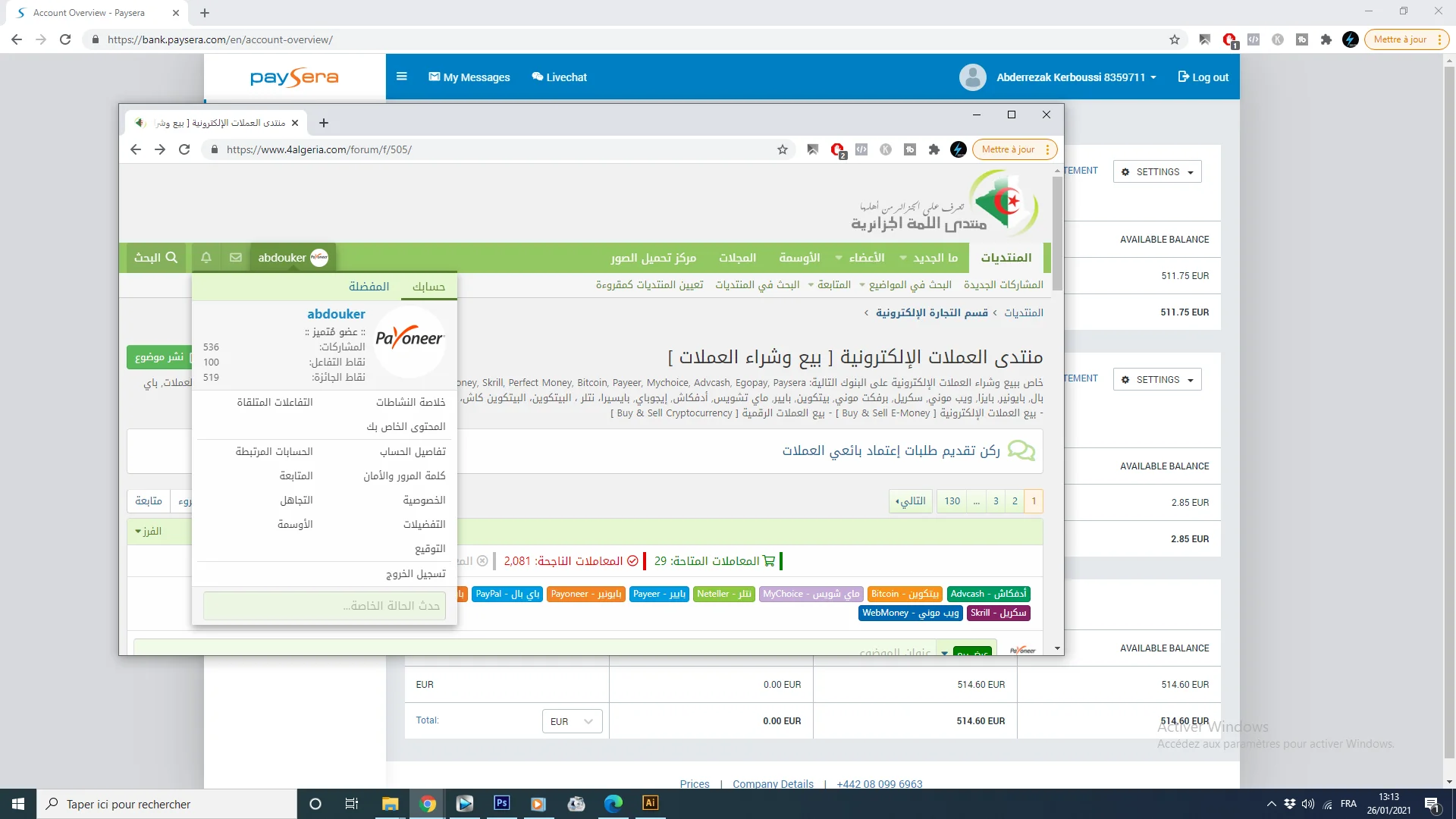Open the extensions puzzle icon in forum window

click(x=934, y=149)
